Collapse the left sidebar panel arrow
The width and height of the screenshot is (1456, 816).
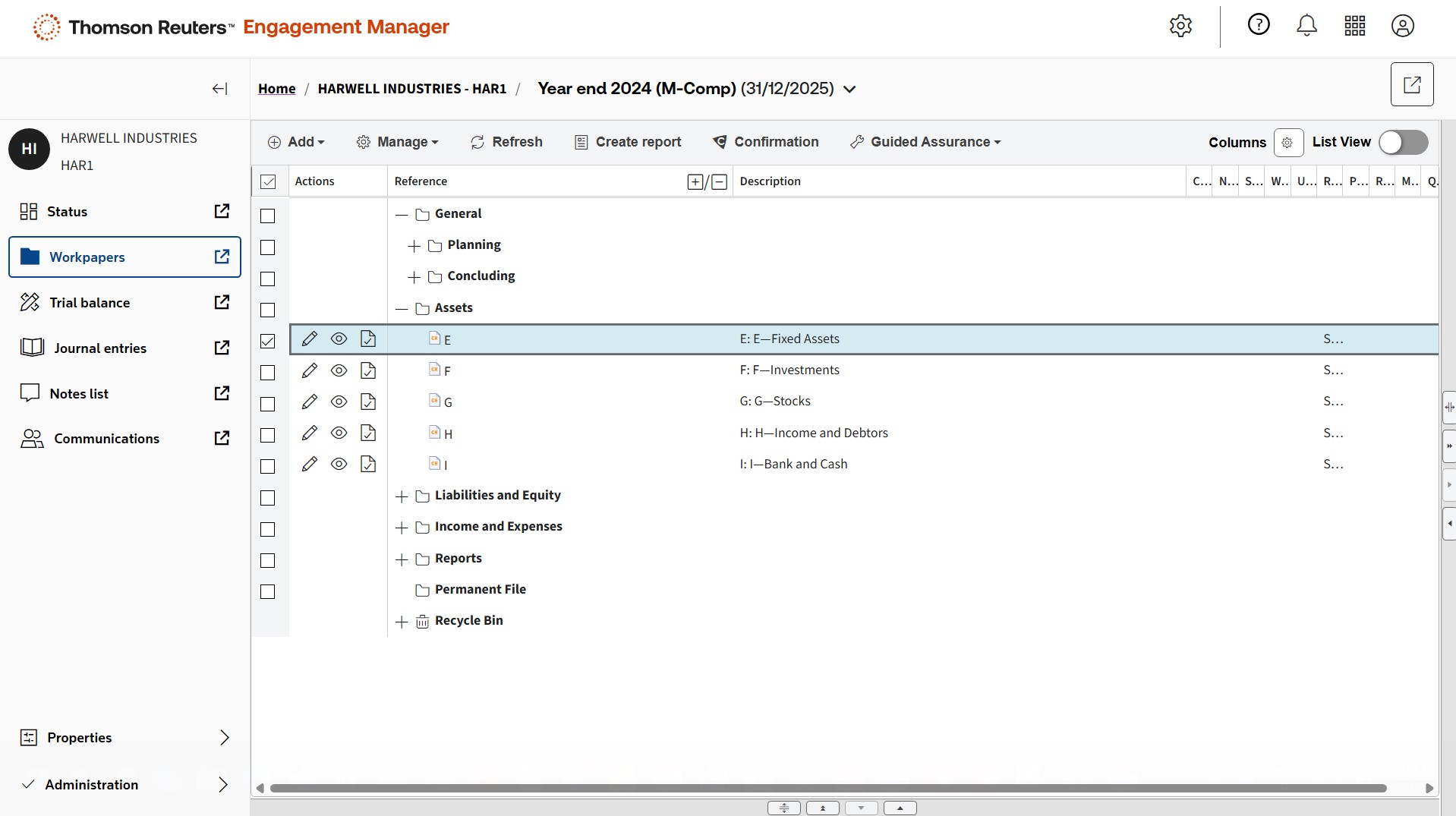pyautogui.click(x=219, y=89)
